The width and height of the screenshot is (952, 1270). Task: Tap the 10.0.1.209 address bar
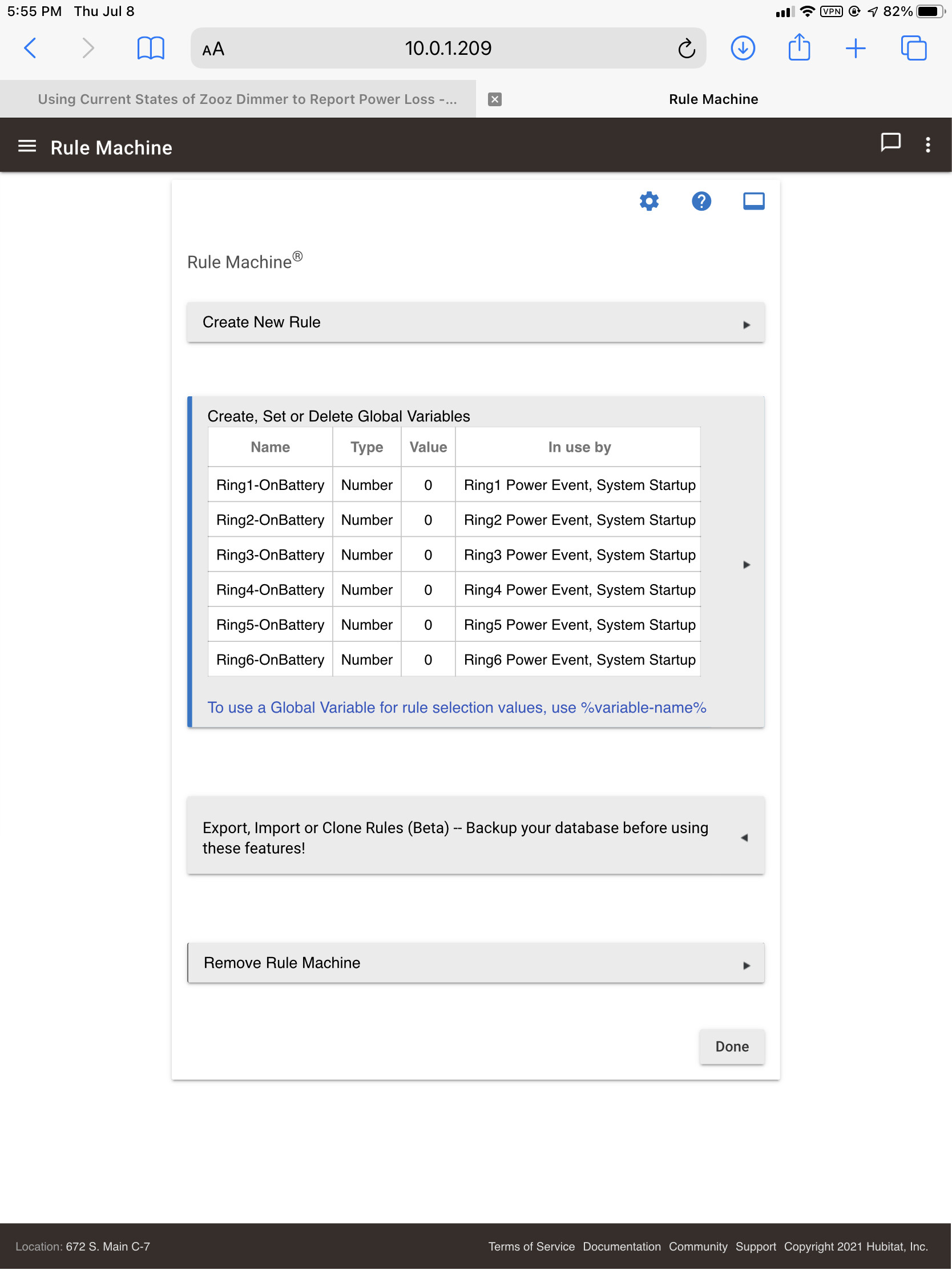pyautogui.click(x=447, y=48)
